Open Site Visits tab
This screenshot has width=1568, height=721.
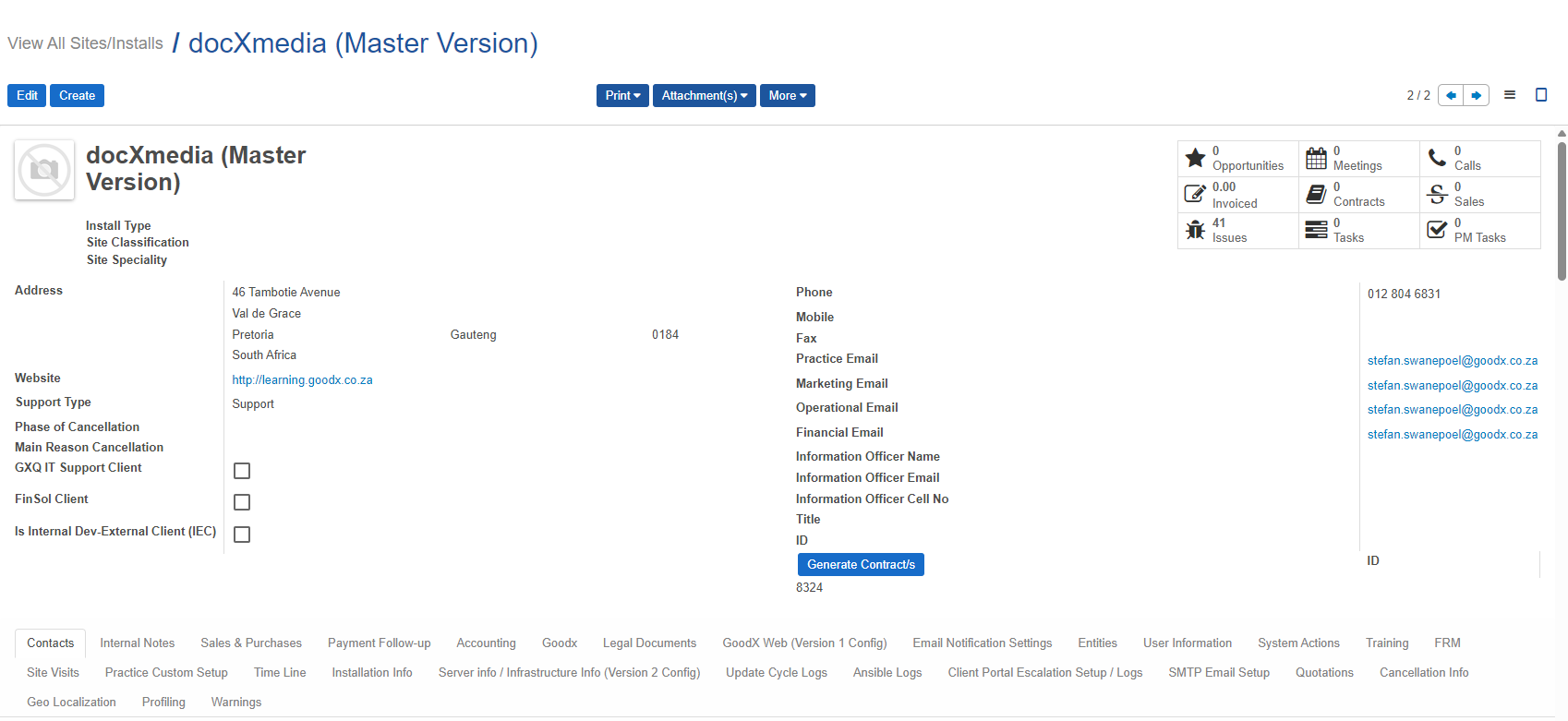tap(53, 673)
